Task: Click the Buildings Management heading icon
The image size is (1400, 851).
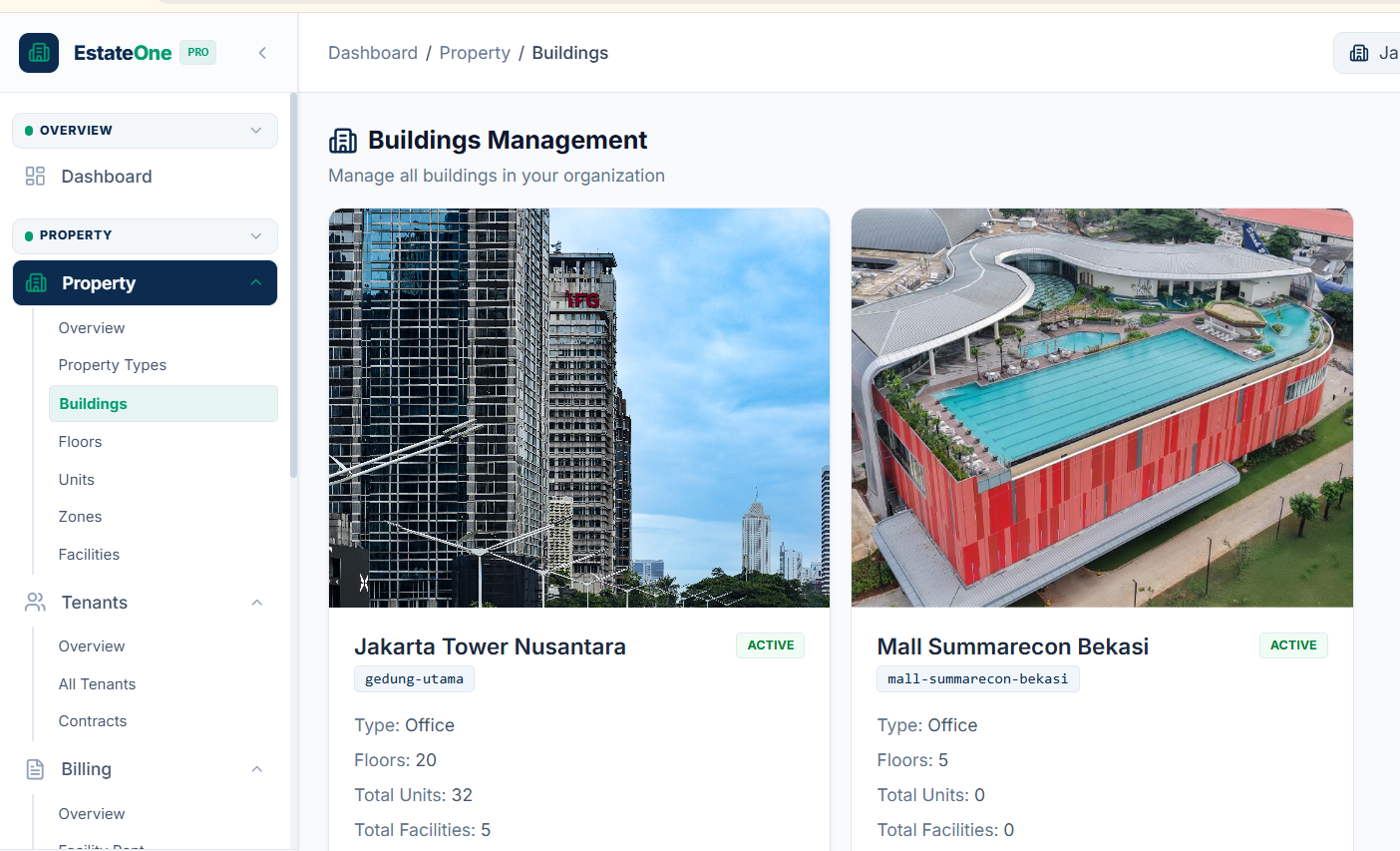Action: click(343, 141)
